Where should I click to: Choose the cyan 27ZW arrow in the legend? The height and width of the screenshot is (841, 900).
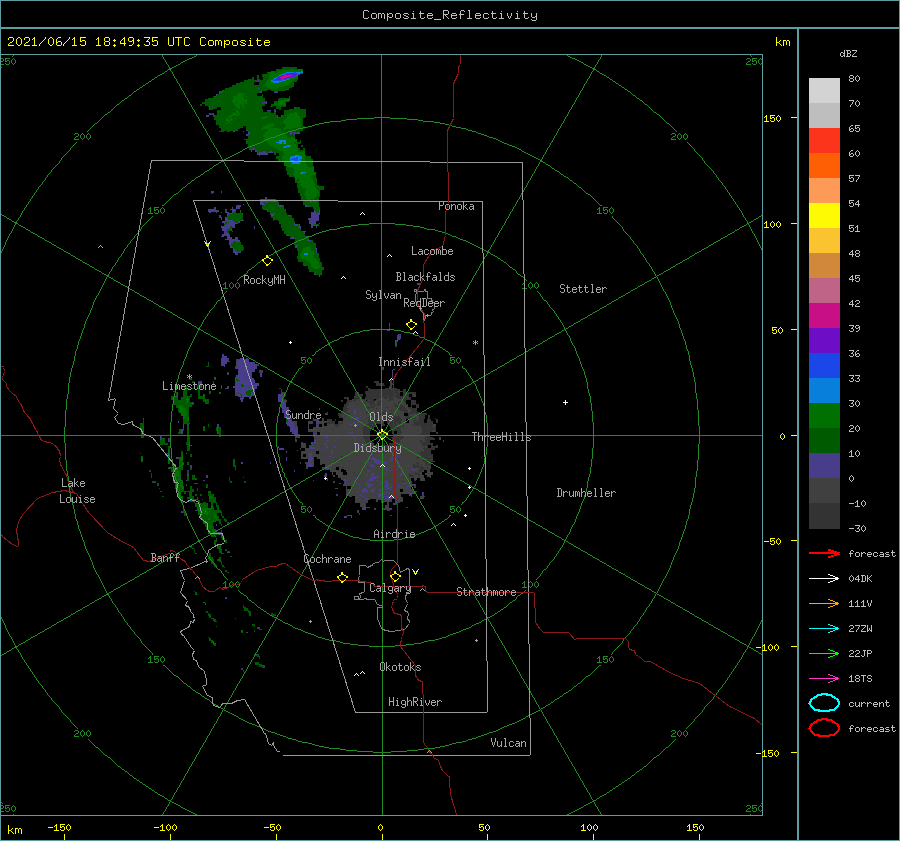(x=824, y=629)
